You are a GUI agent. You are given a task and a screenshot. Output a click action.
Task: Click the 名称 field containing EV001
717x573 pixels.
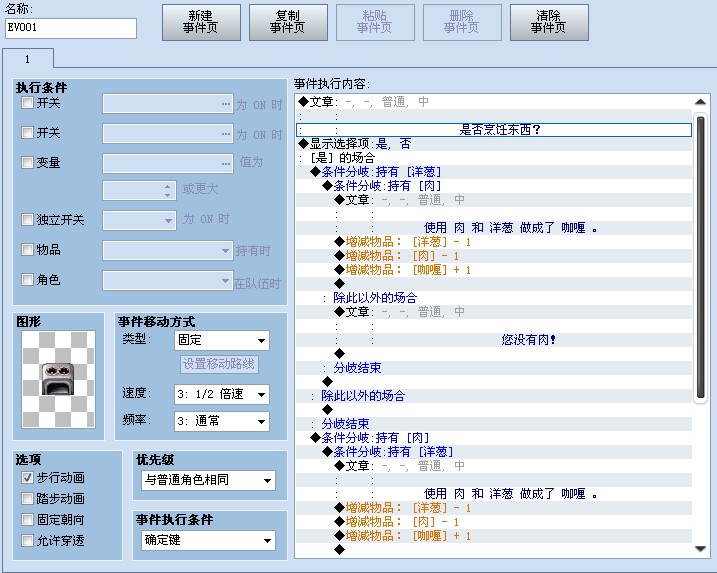[x=71, y=28]
